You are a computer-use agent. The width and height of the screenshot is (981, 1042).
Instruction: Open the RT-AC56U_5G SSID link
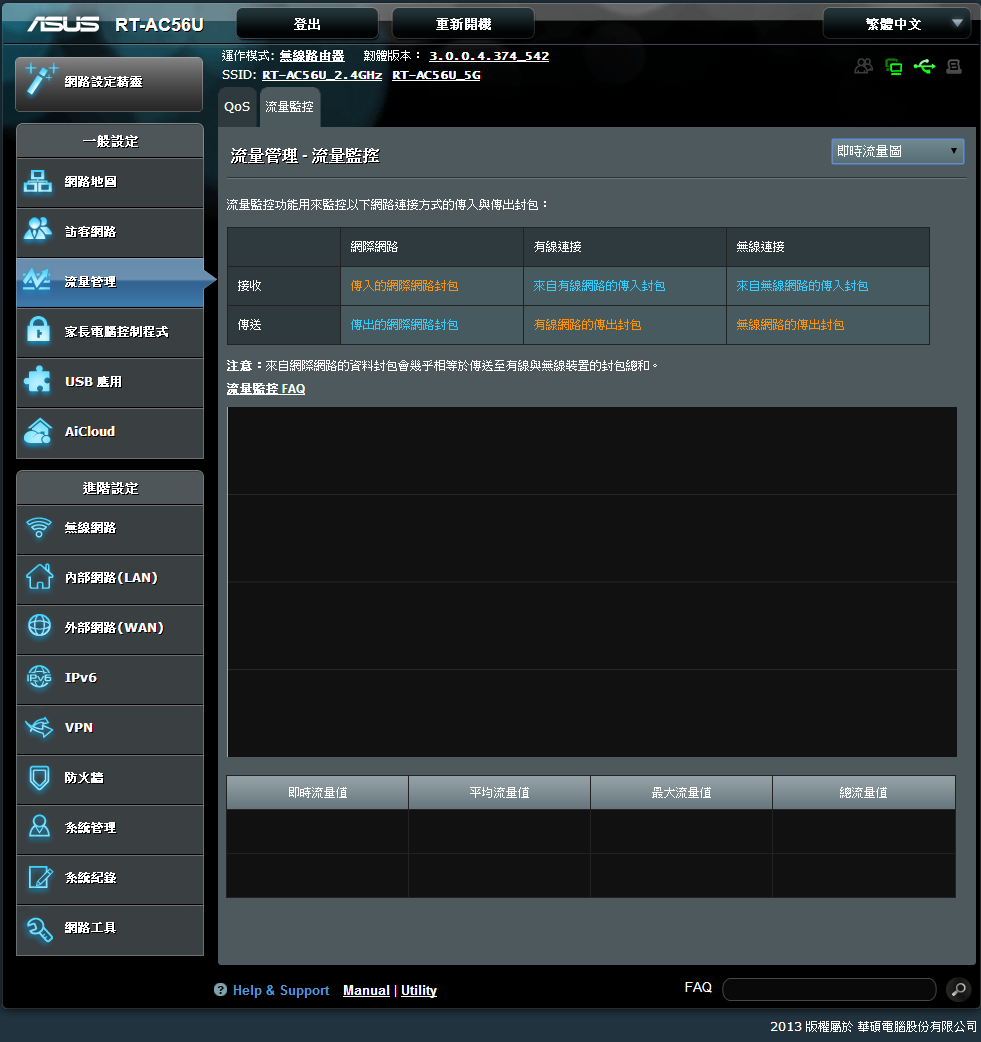click(436, 75)
